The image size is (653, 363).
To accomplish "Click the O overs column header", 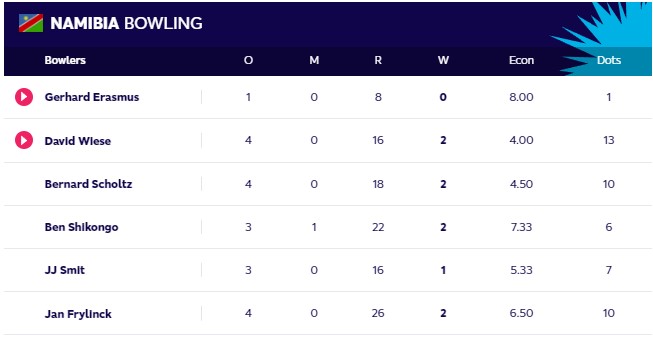I will pos(248,60).
